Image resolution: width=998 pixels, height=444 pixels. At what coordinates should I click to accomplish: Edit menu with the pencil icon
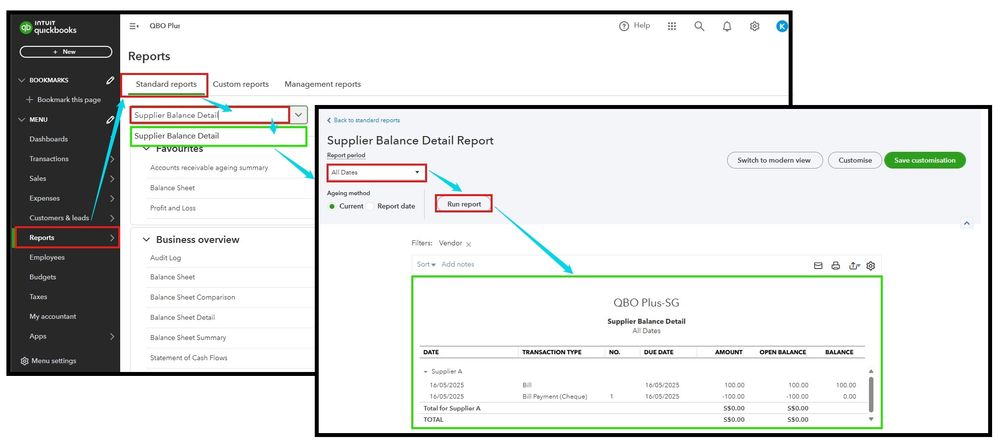110,120
